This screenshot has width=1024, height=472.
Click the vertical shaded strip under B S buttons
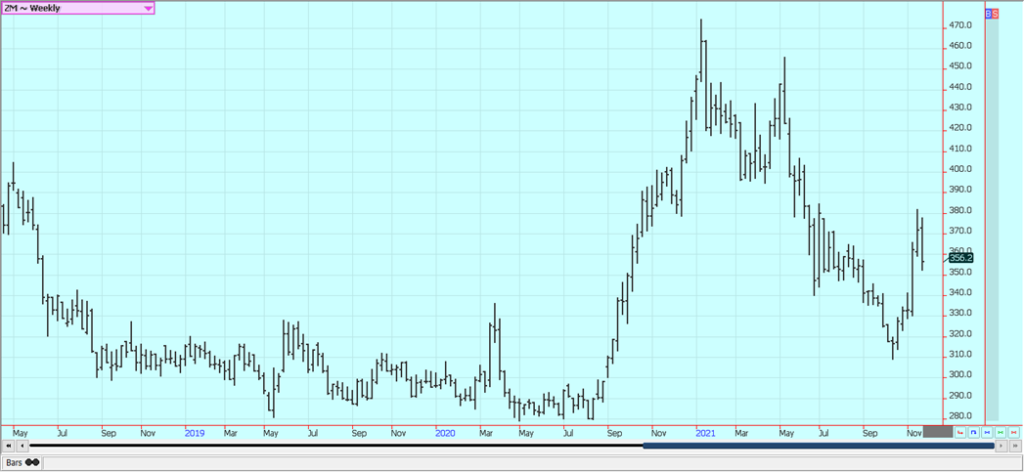point(992,219)
